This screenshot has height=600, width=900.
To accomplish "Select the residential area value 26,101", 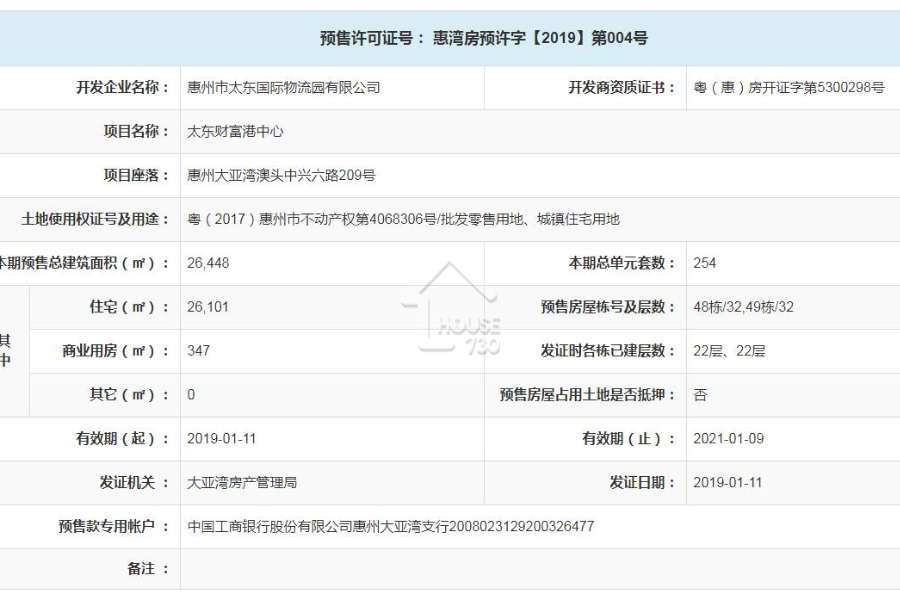I will (208, 307).
